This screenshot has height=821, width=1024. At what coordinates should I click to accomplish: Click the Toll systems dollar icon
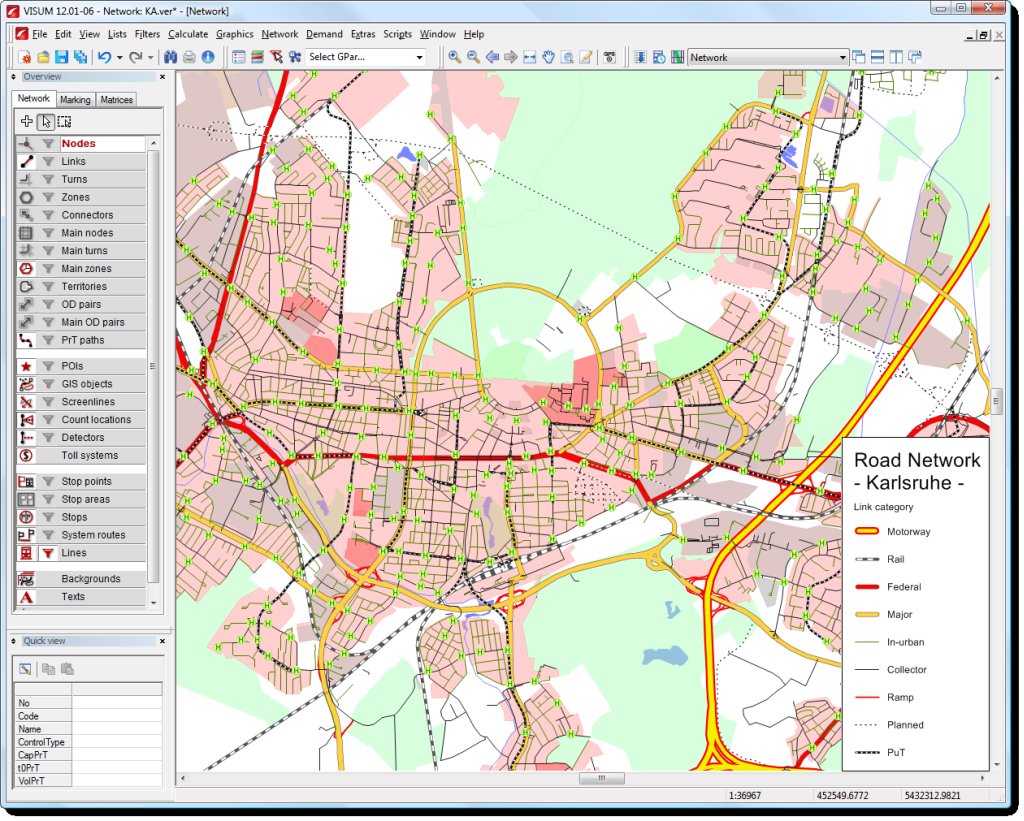tap(27, 455)
